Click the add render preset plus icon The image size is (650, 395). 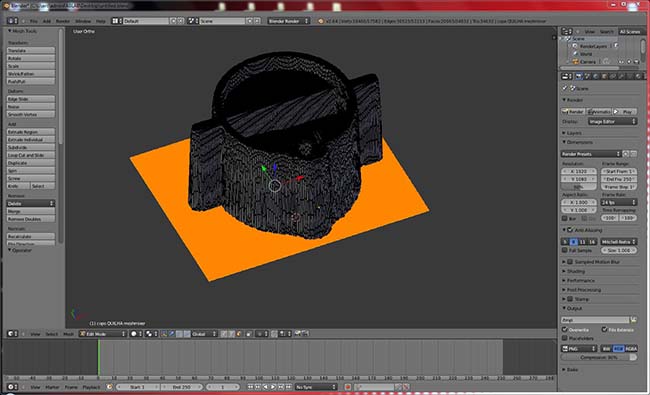(626, 154)
